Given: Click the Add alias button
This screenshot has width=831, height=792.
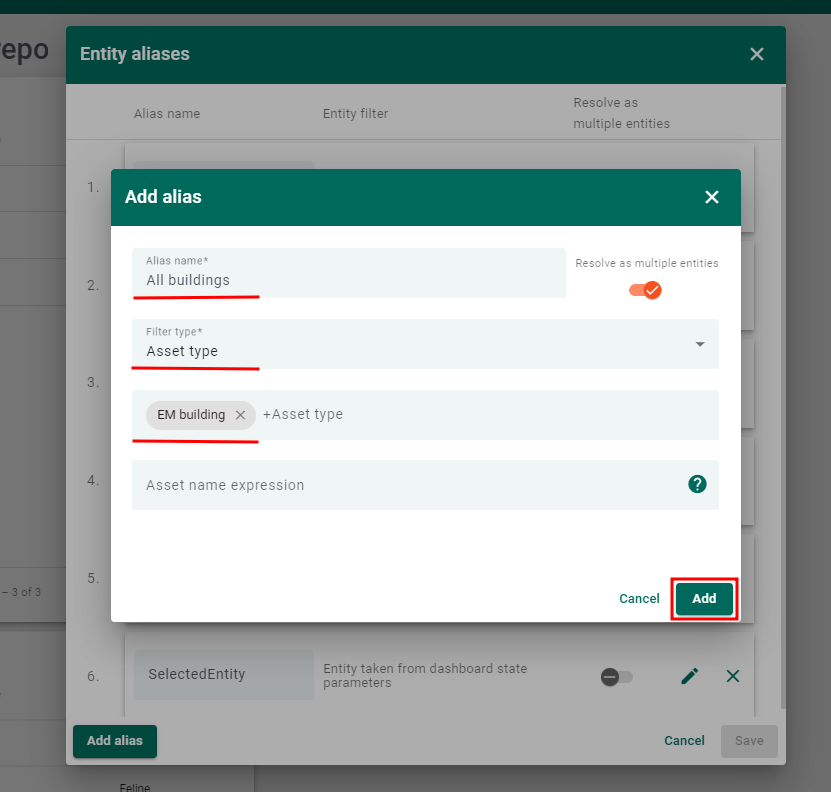Looking at the screenshot, I should coord(114,741).
